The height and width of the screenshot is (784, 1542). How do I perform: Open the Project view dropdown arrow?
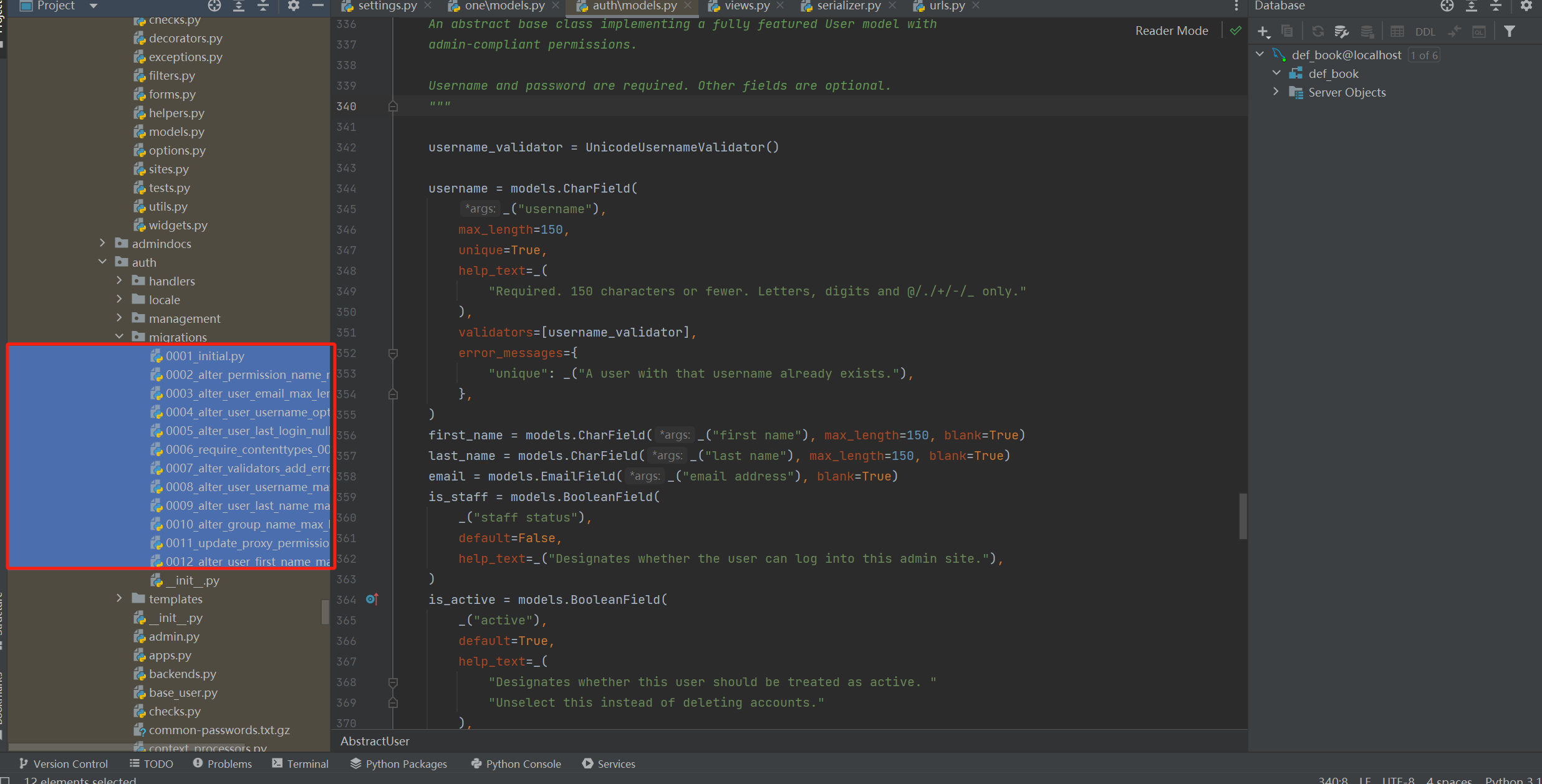tap(94, 6)
